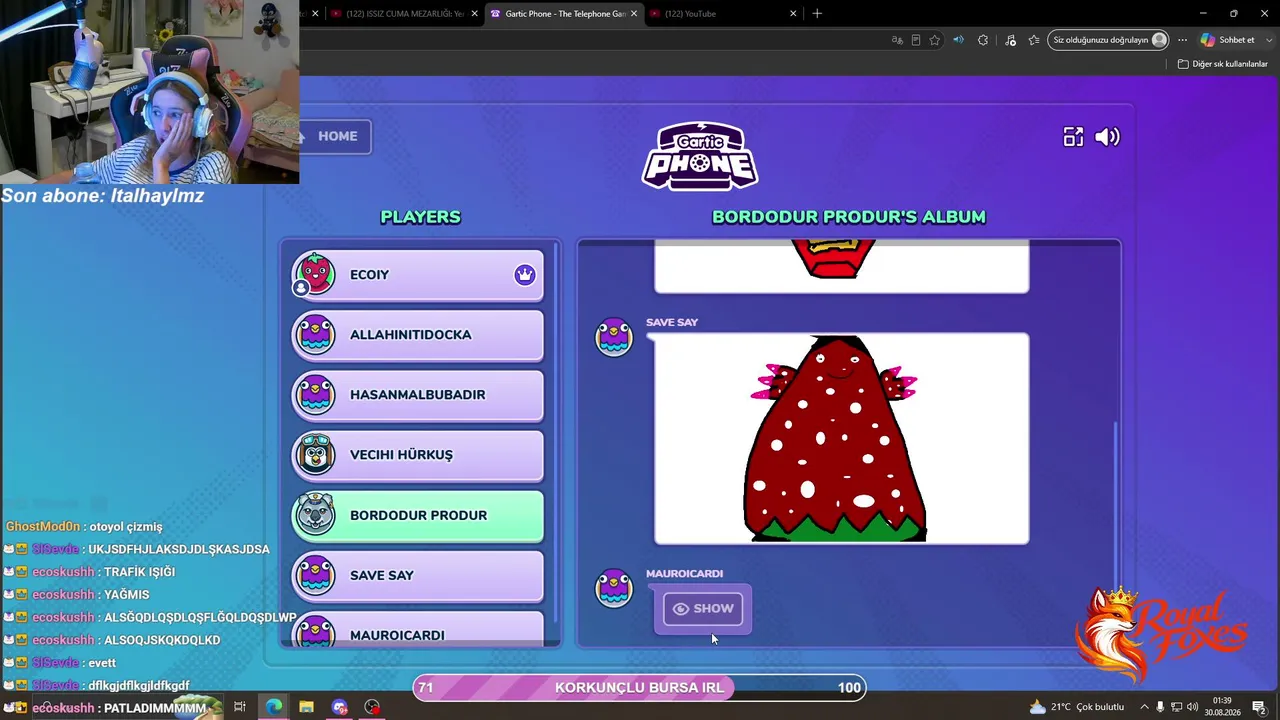Image resolution: width=1280 pixels, height=720 pixels.
Task: Open browser settings and more menu
Action: (1182, 40)
